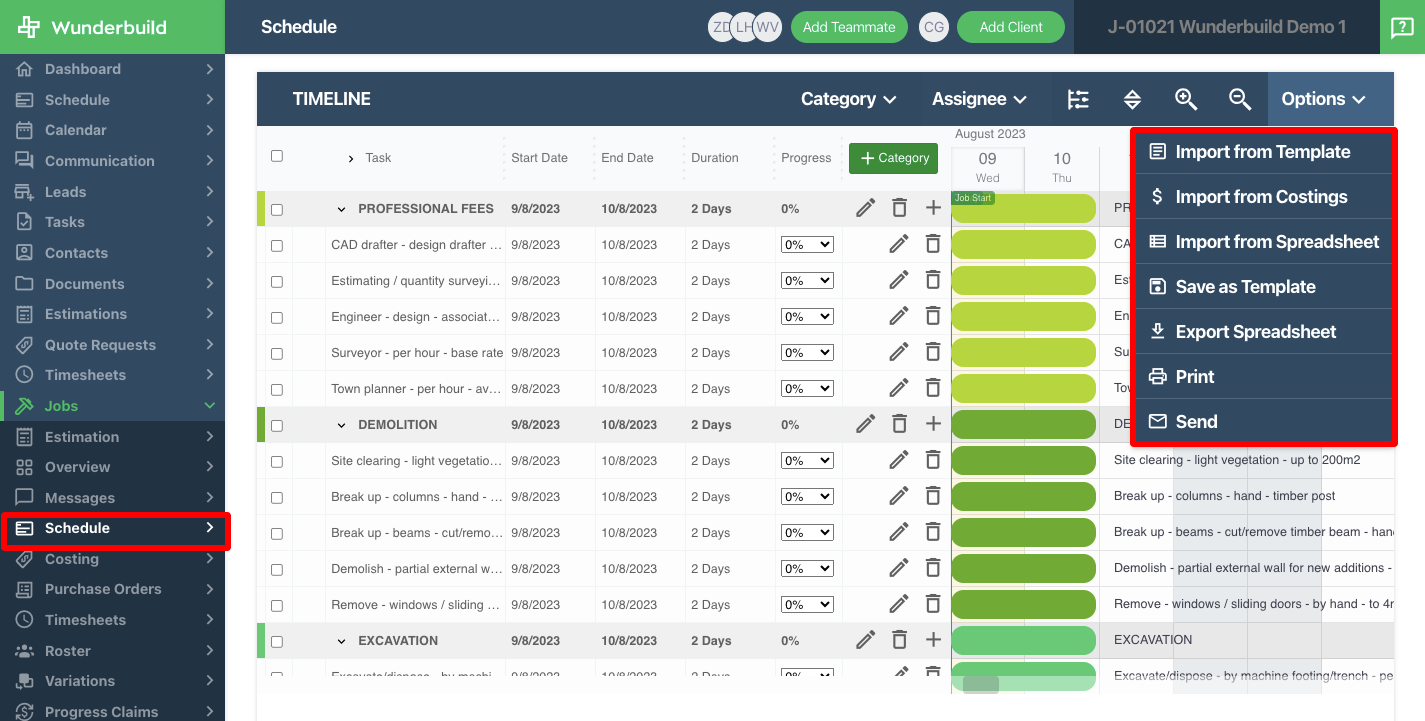Edit the CAD drafter task
This screenshot has height=721, width=1425.
click(x=899, y=244)
